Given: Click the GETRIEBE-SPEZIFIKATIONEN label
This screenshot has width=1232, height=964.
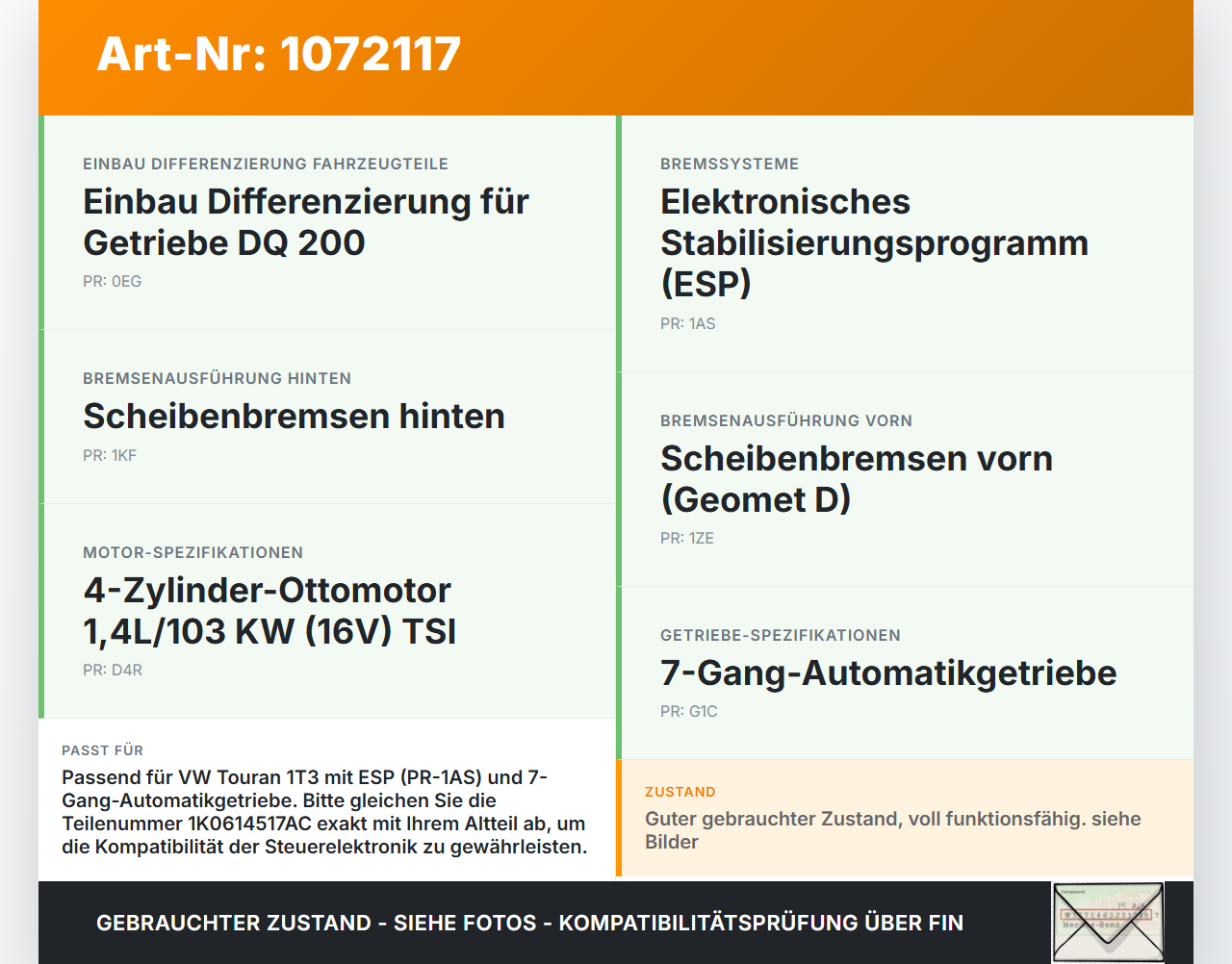Looking at the screenshot, I should tap(781, 635).
